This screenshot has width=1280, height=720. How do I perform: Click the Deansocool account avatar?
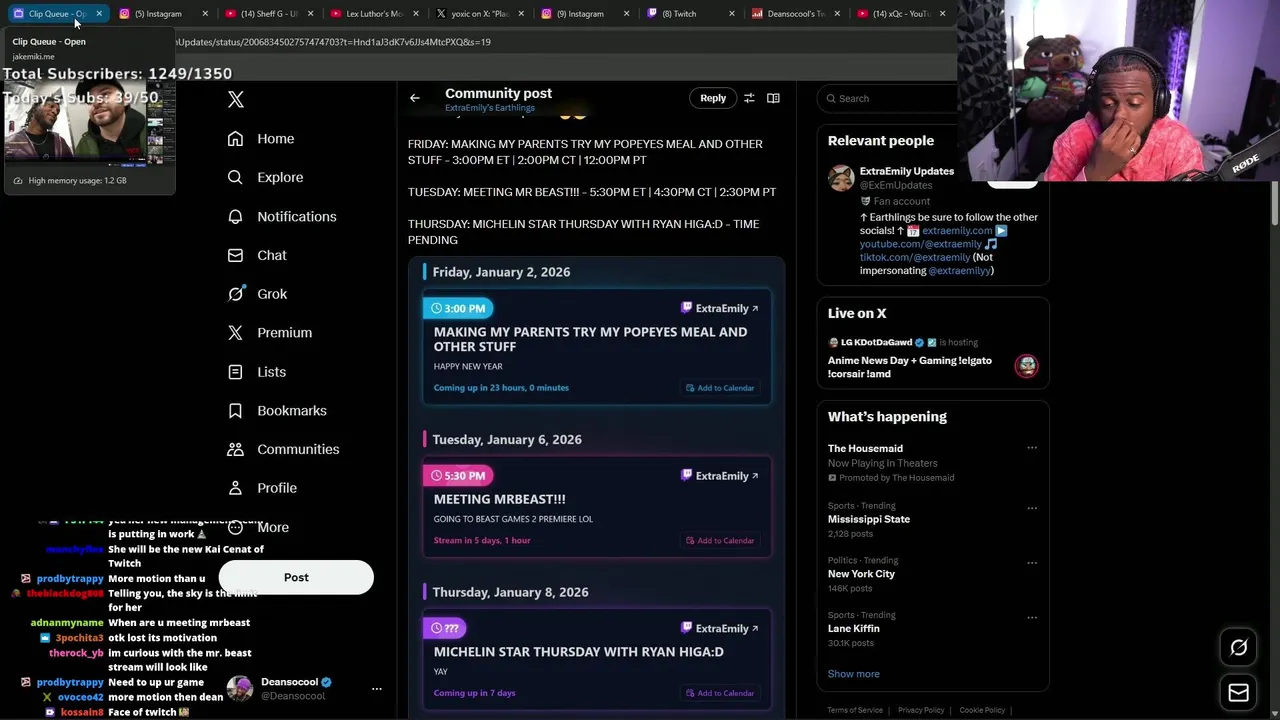click(x=240, y=689)
